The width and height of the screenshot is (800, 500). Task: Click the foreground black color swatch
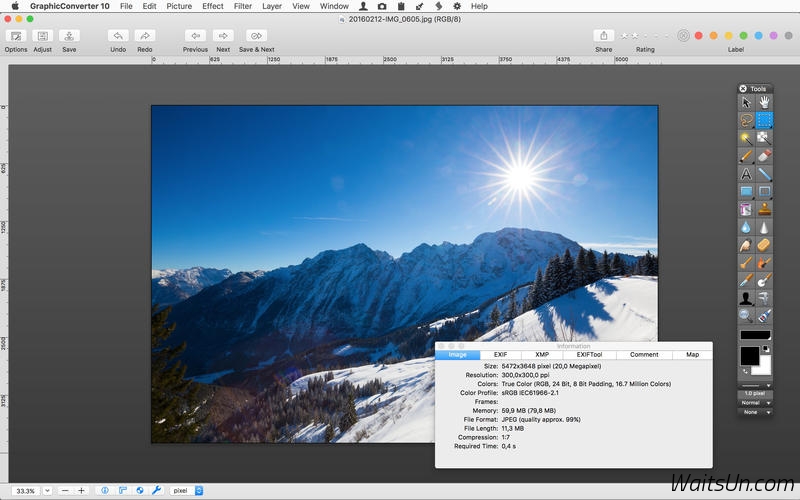pyautogui.click(x=748, y=355)
